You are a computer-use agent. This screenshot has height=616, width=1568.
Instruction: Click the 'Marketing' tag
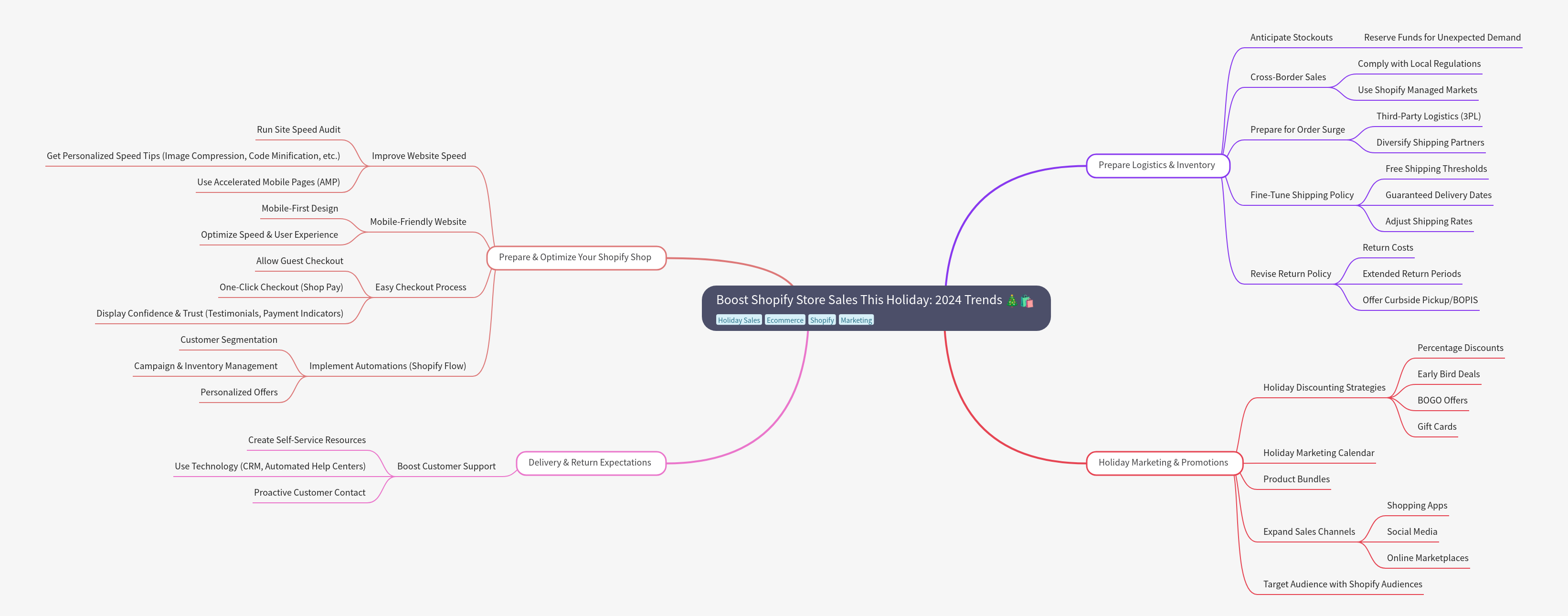[856, 320]
